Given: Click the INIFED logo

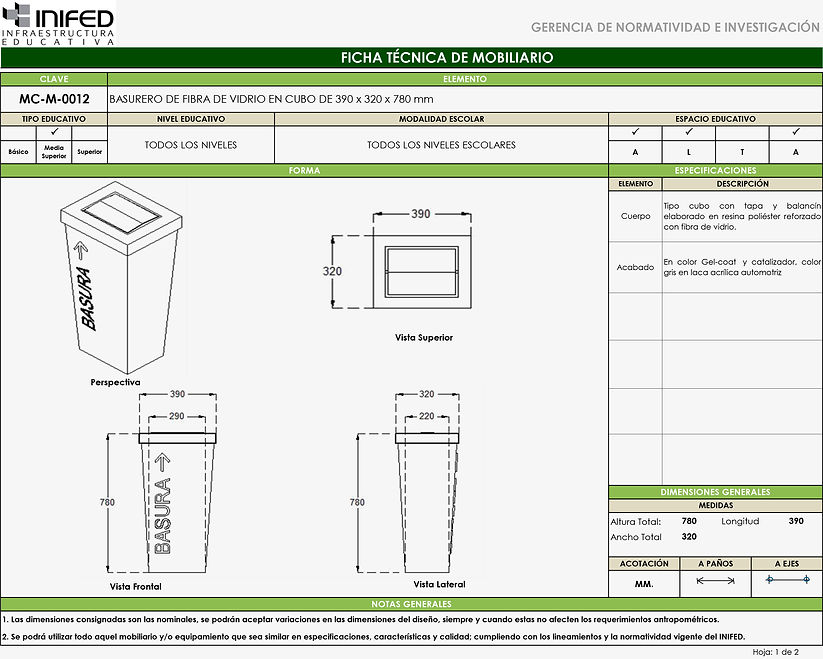Looking at the screenshot, I should click(x=58, y=24).
